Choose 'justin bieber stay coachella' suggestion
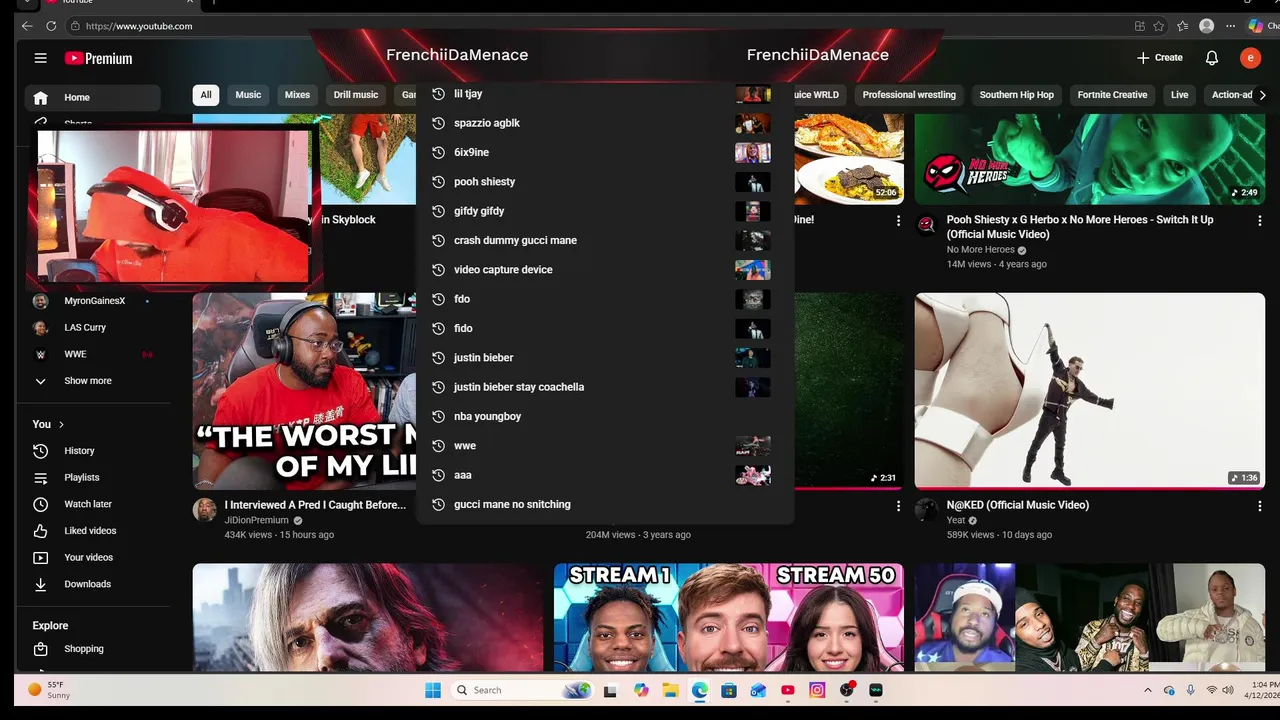 (605, 387)
